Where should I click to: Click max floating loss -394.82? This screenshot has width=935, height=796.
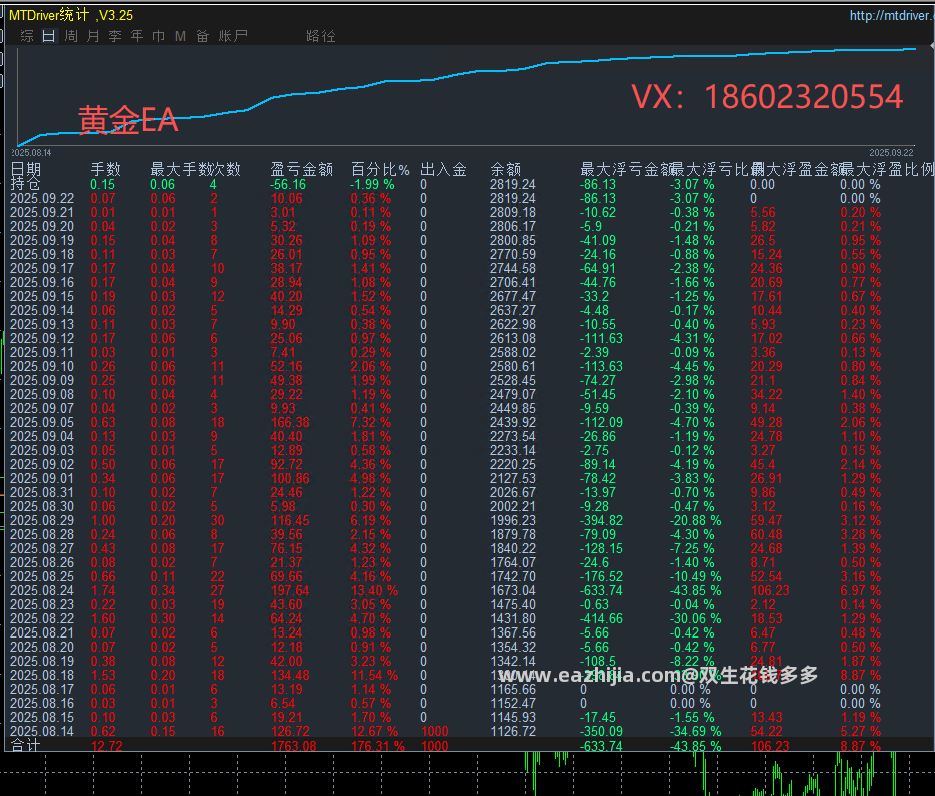tap(601, 521)
